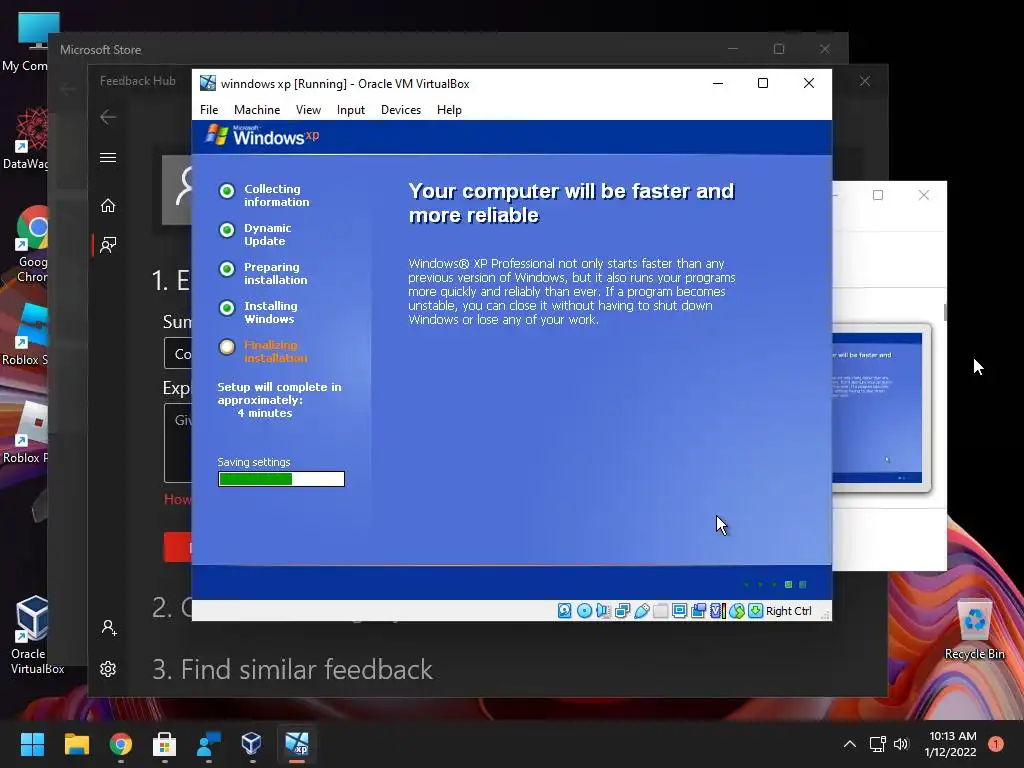The width and height of the screenshot is (1024, 768).
Task: Expand section 3 Find similar feedback
Action: [x=292, y=669]
